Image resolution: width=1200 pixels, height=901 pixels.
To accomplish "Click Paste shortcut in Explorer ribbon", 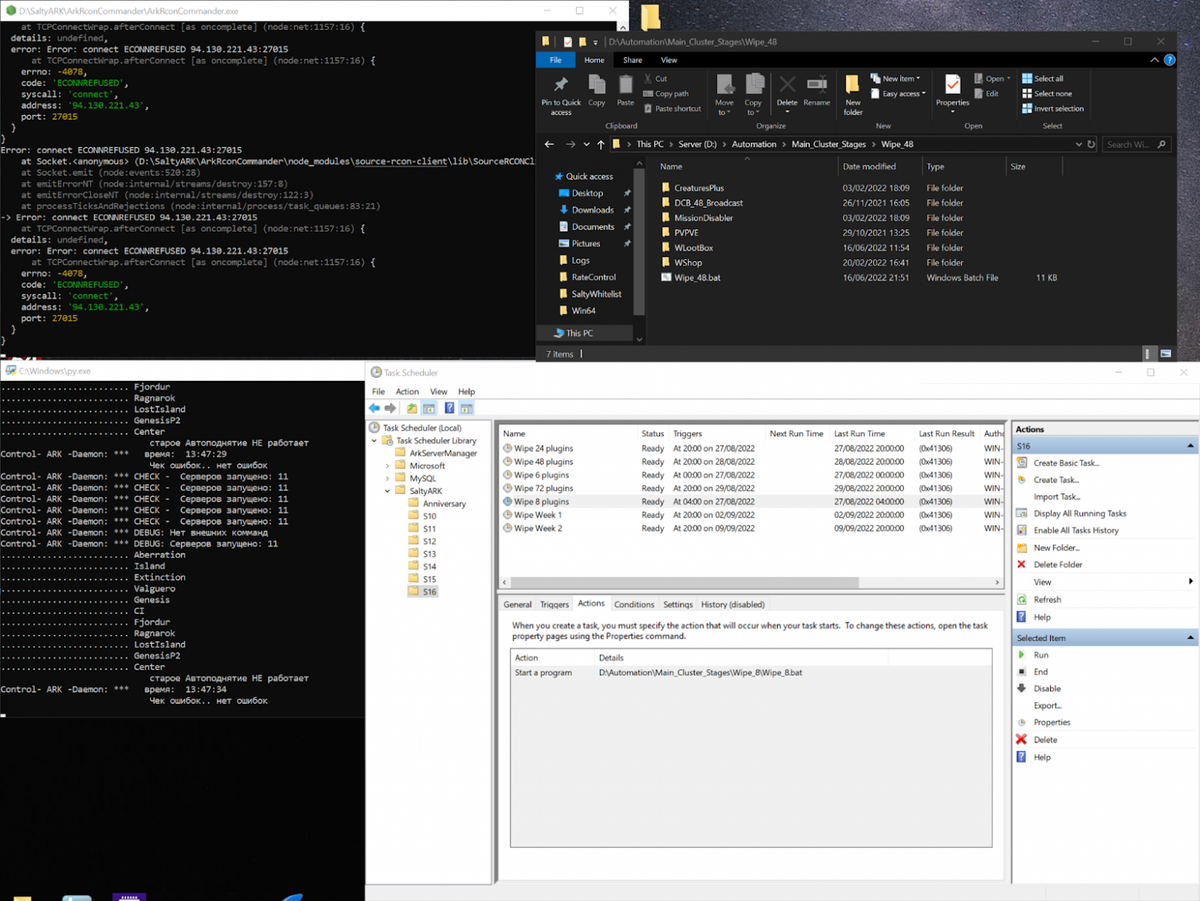I will pos(672,108).
